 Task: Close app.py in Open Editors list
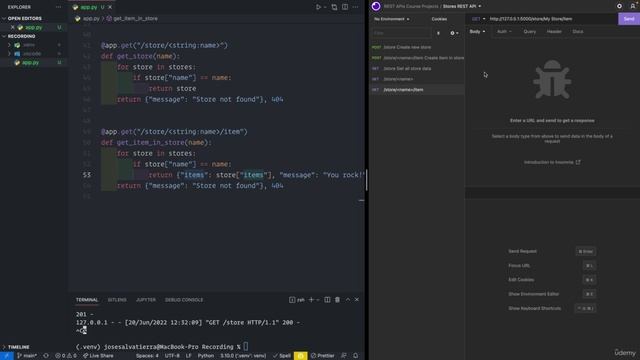[13, 27]
